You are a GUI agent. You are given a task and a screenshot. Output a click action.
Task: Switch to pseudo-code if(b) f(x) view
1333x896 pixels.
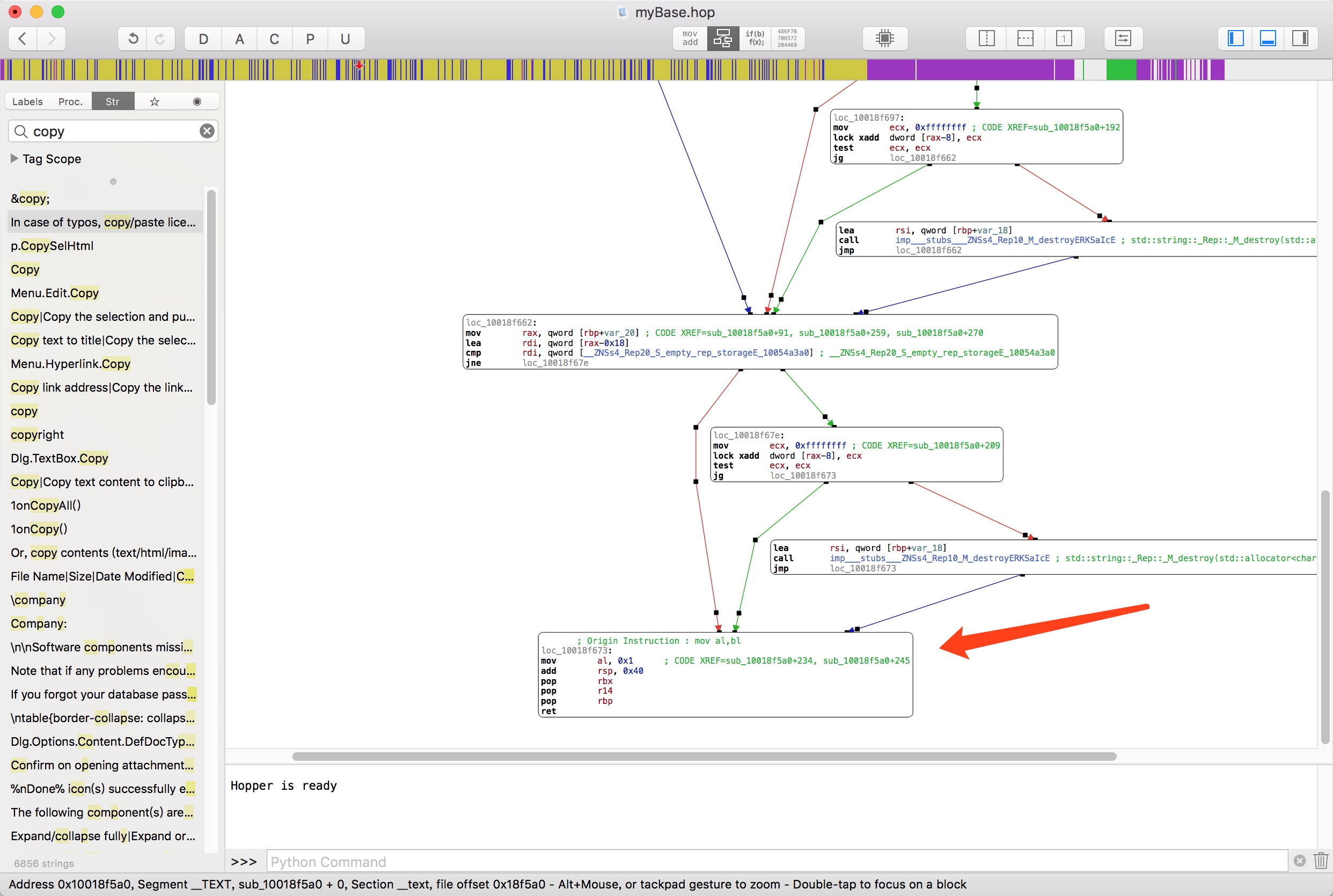click(755, 39)
